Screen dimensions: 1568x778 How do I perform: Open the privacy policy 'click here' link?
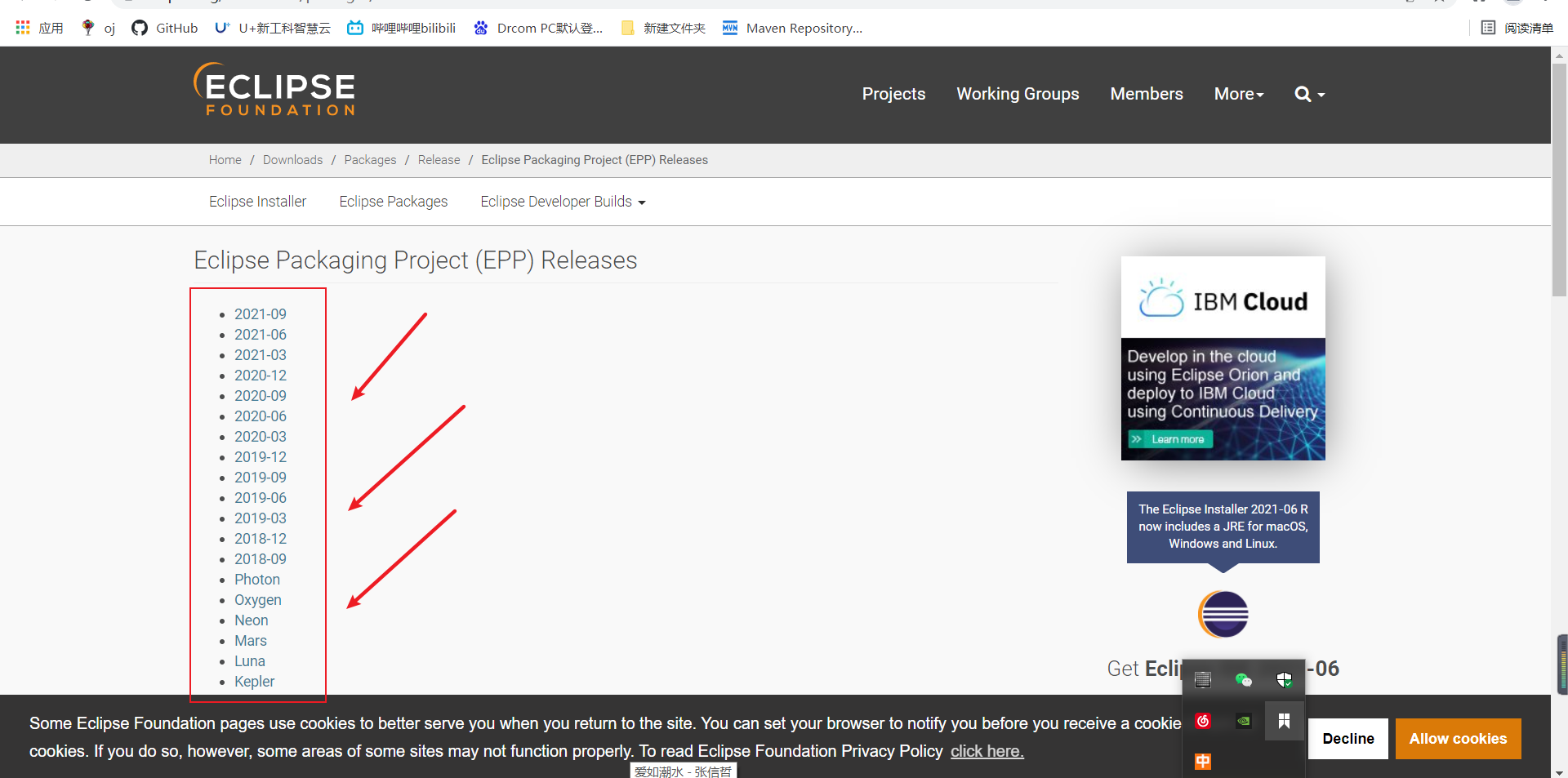point(987,751)
